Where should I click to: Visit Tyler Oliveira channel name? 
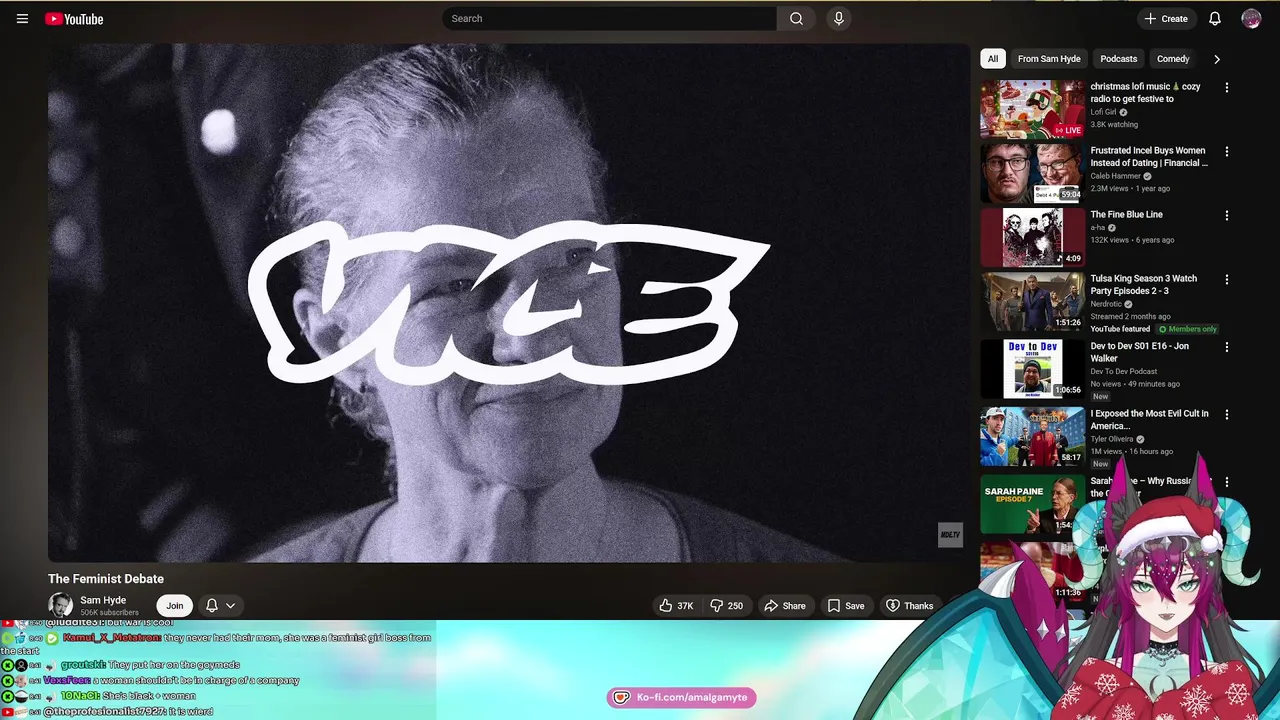click(x=1112, y=439)
